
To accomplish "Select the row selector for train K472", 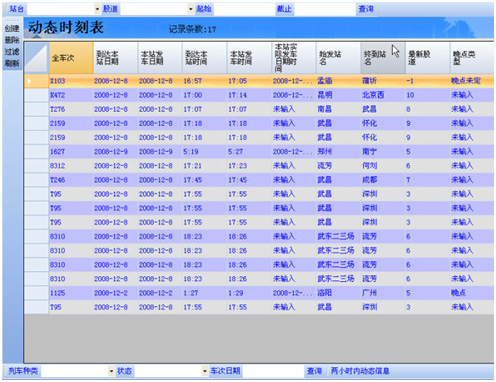I will click(36, 95).
